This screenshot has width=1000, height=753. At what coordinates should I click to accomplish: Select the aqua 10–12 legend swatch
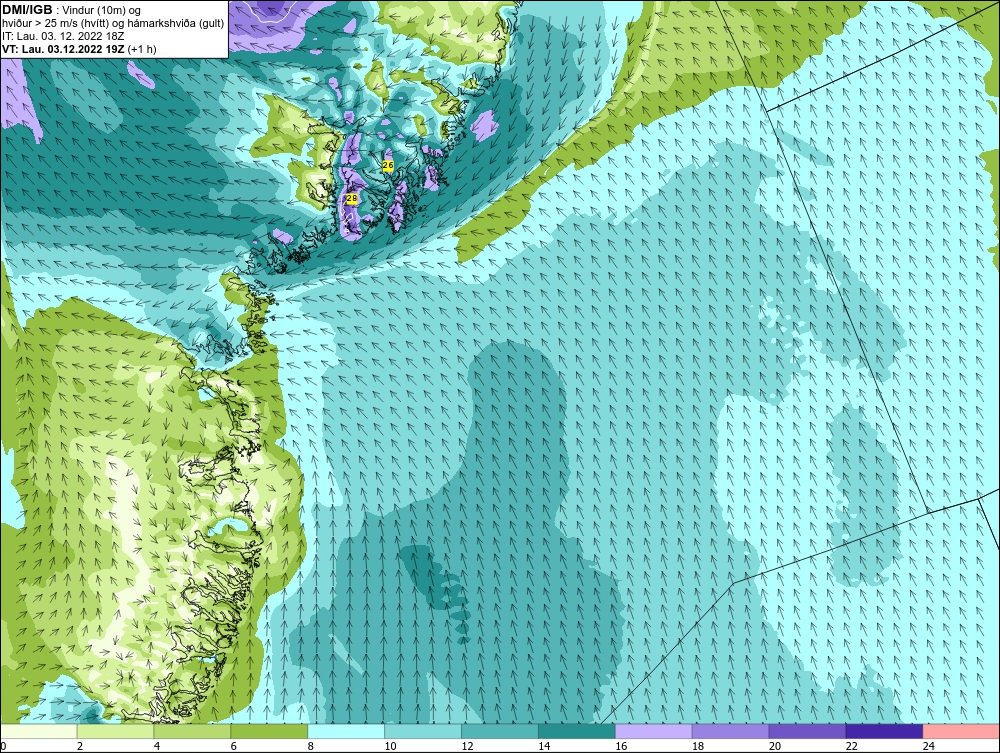point(423,731)
